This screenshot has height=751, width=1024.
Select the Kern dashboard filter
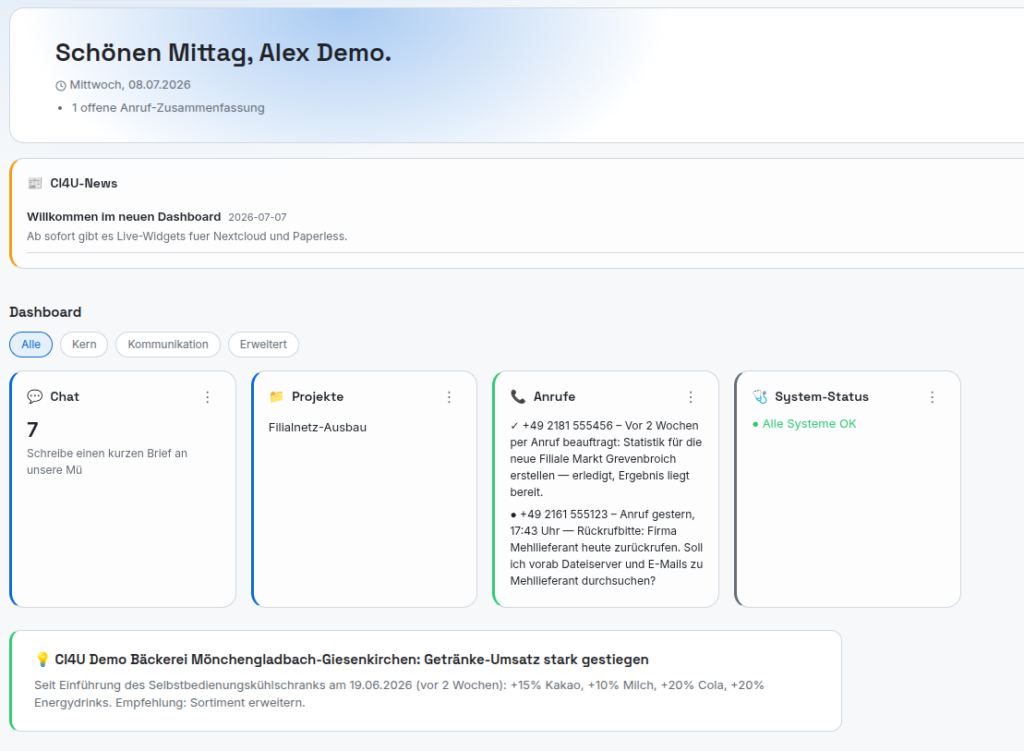[84, 345]
